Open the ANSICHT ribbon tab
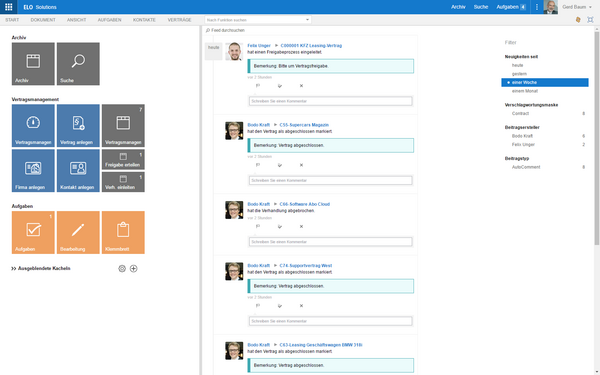This screenshot has width=600, height=375. tap(77, 20)
